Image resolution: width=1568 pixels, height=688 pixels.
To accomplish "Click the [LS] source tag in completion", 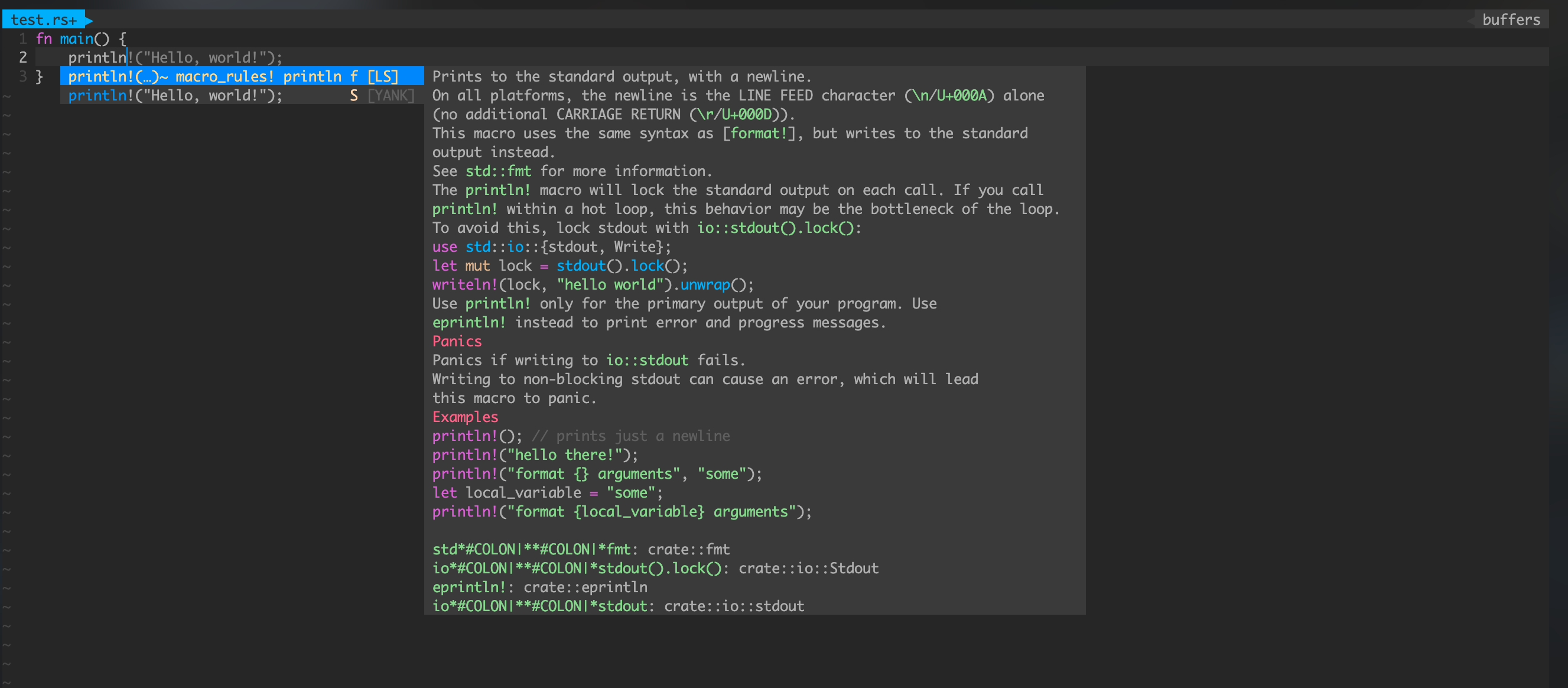I will pos(383,76).
